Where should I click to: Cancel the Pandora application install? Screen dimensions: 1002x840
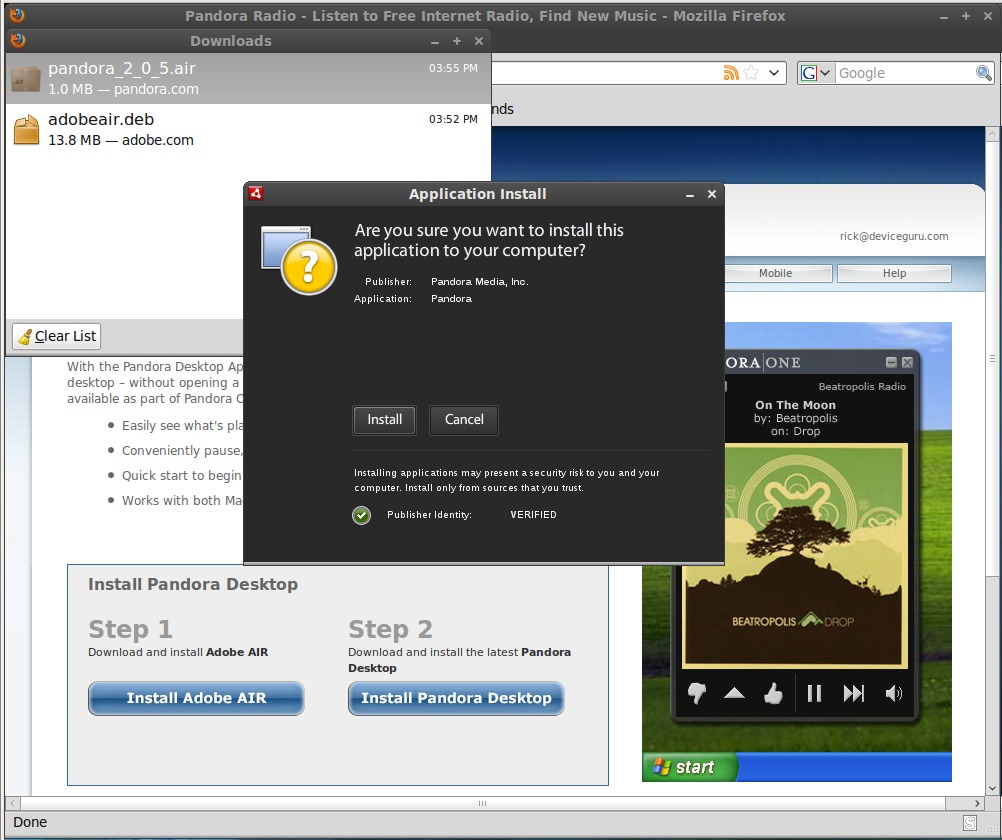(x=464, y=420)
